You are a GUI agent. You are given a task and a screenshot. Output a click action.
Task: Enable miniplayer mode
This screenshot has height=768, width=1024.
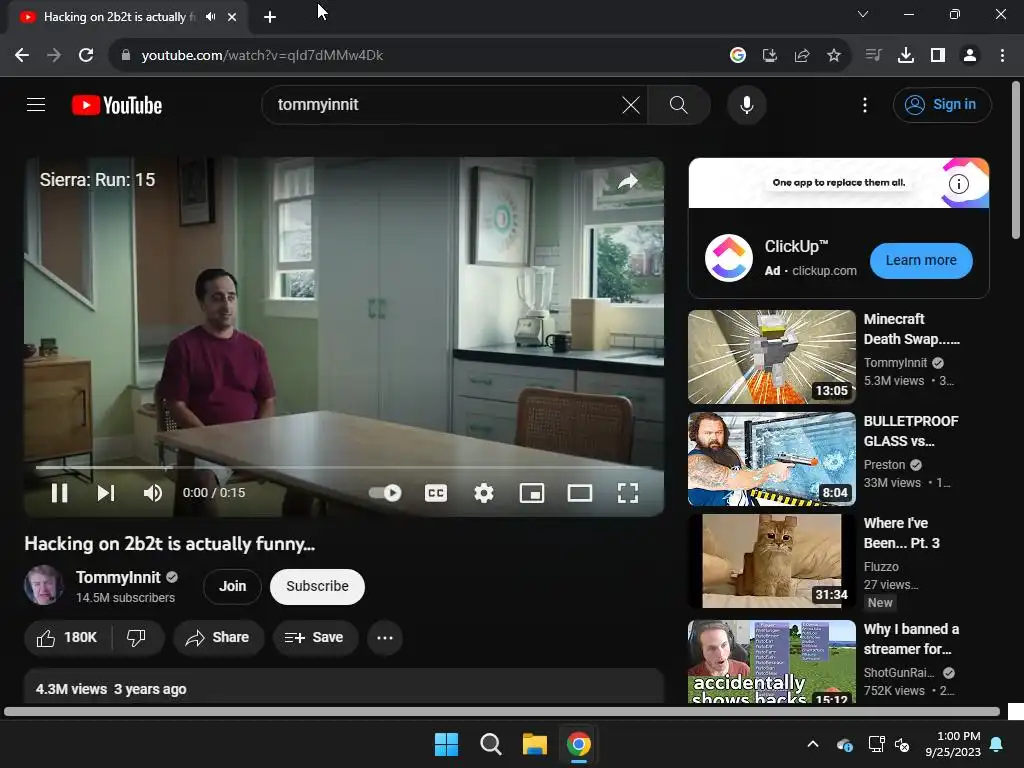[x=532, y=493]
